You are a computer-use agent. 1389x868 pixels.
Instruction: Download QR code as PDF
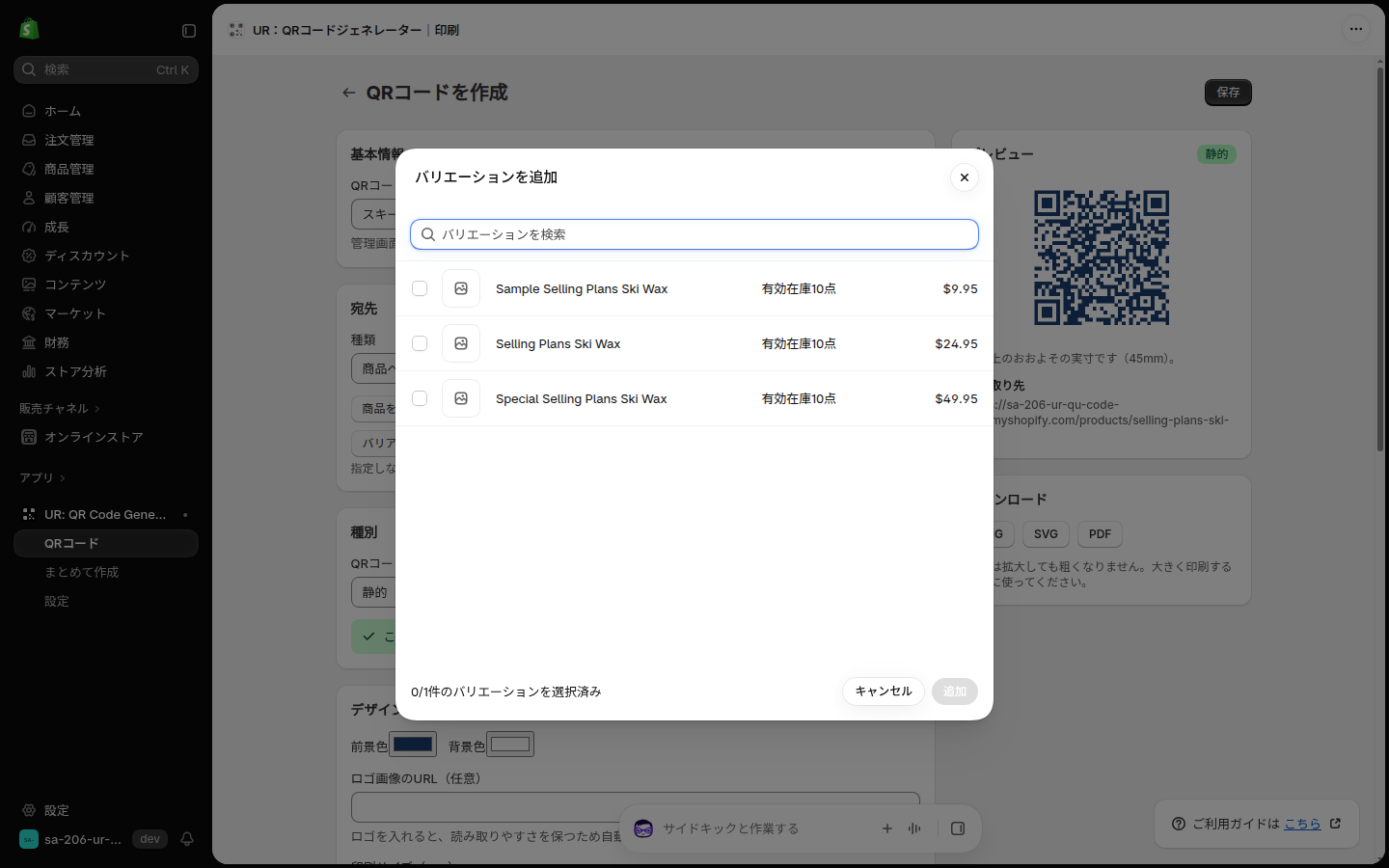(1100, 534)
